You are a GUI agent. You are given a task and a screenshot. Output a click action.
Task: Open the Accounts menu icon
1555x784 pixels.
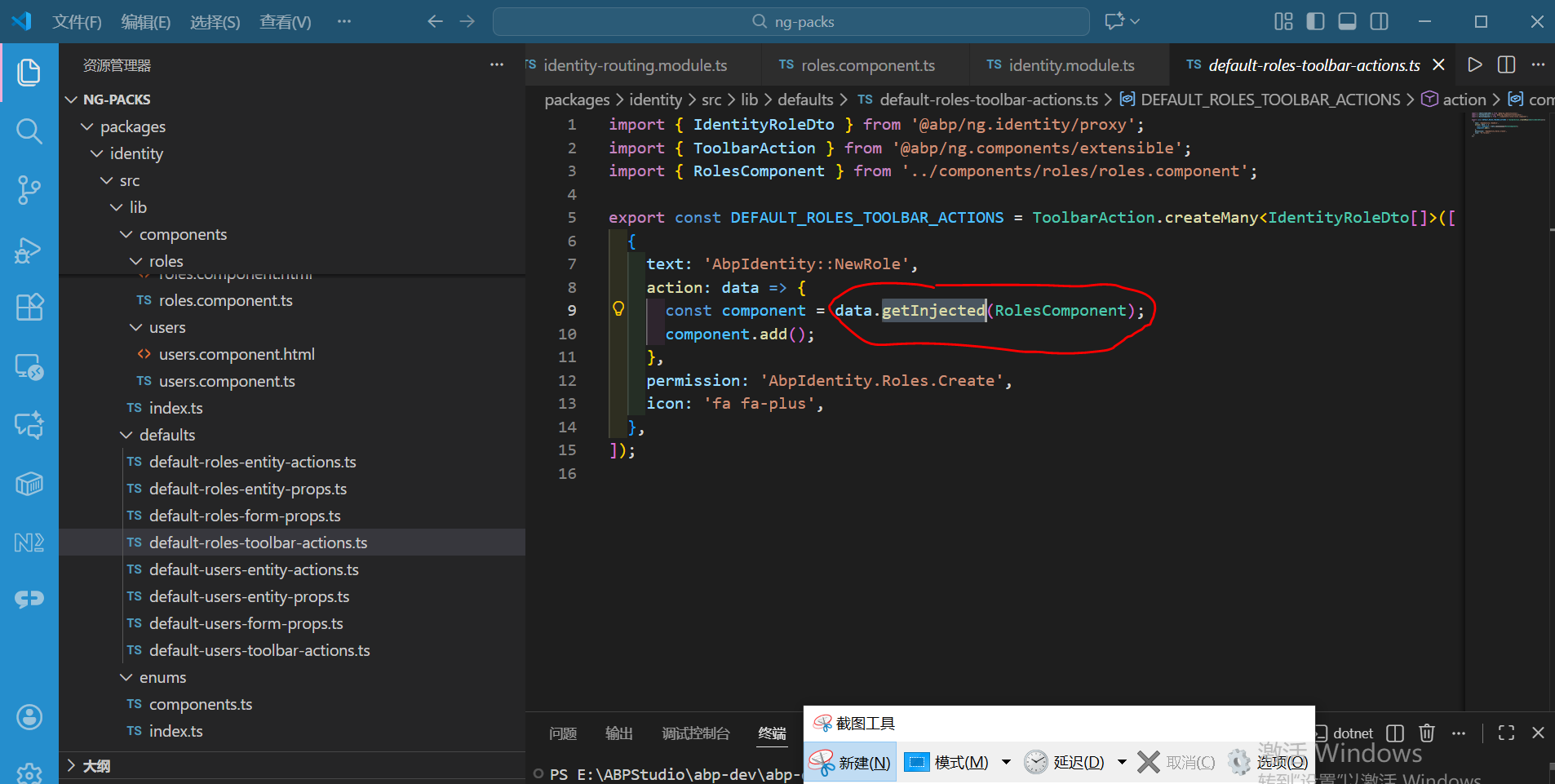[29, 717]
